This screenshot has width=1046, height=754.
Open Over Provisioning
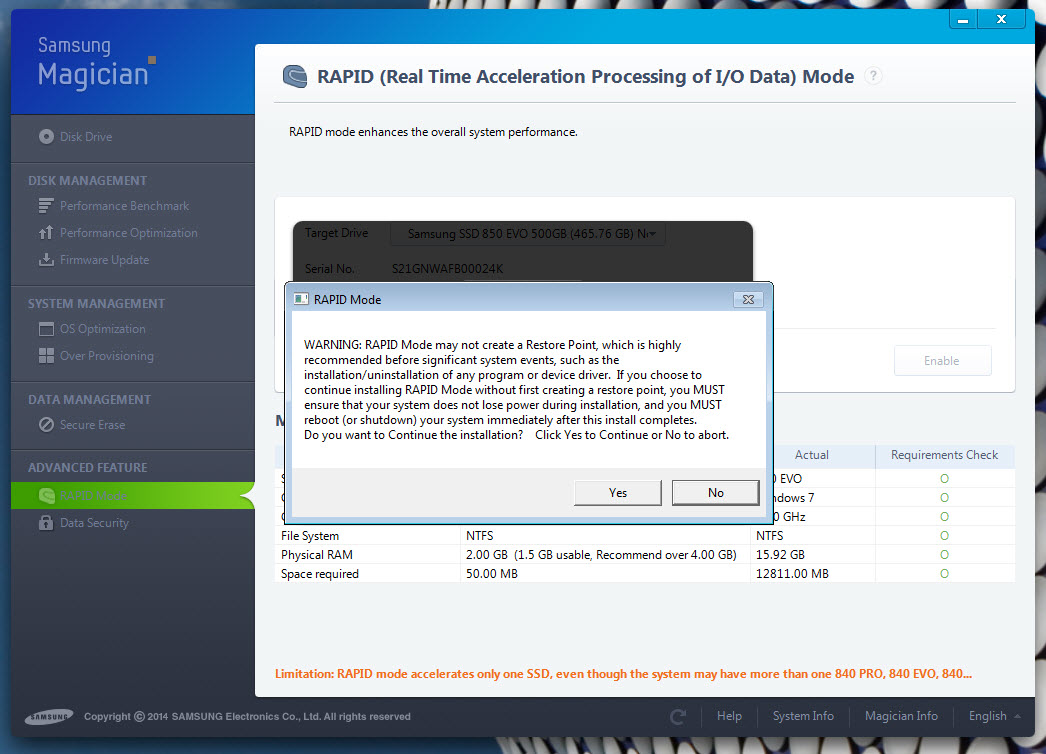(x=107, y=356)
